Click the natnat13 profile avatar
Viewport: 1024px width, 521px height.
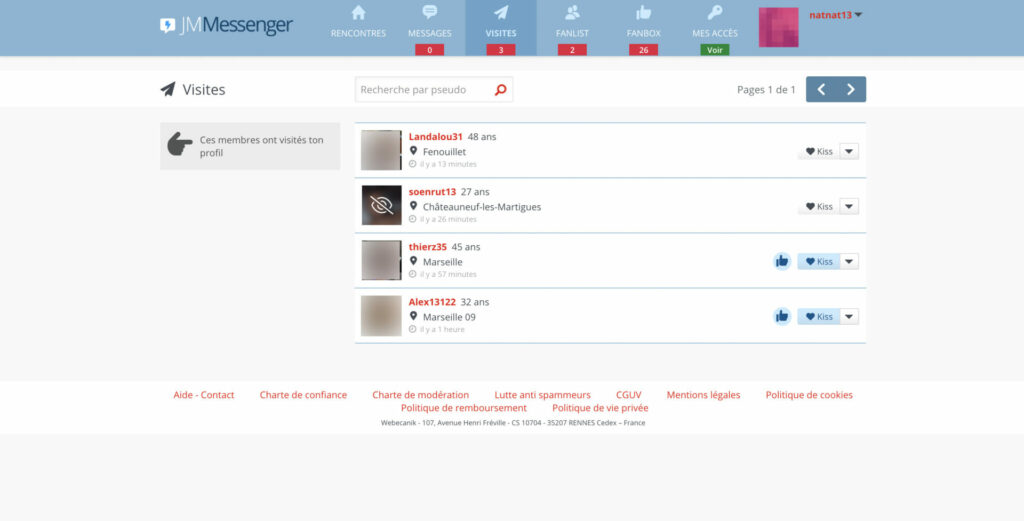(x=778, y=27)
